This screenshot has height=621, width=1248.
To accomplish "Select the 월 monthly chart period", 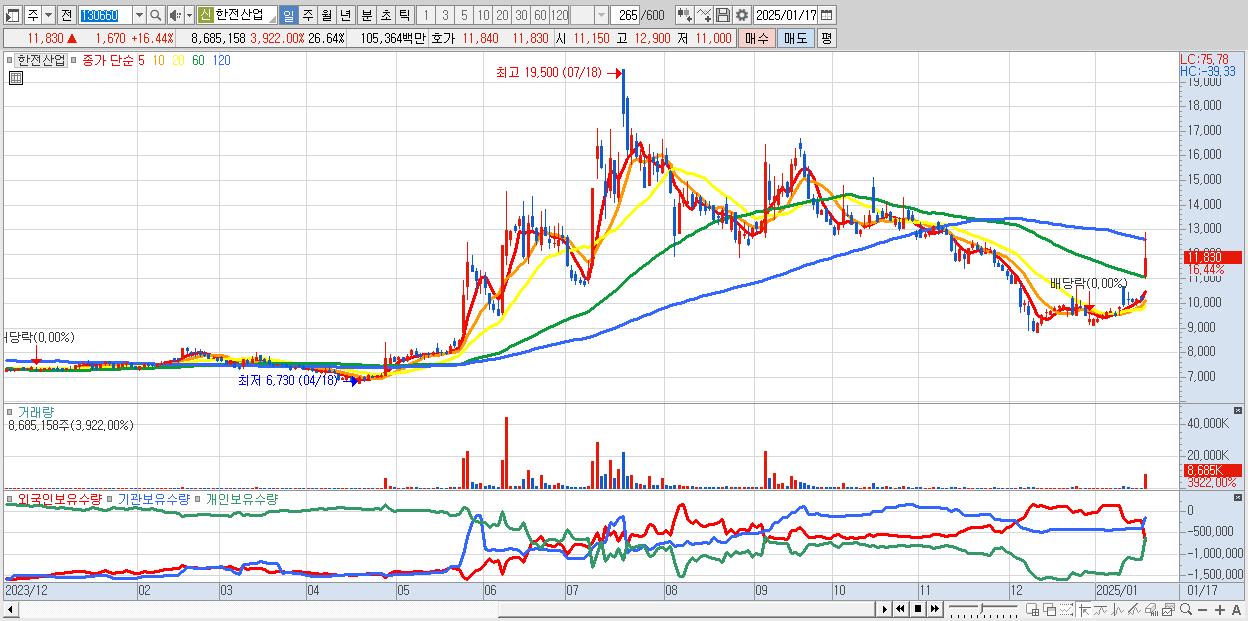I will point(327,15).
